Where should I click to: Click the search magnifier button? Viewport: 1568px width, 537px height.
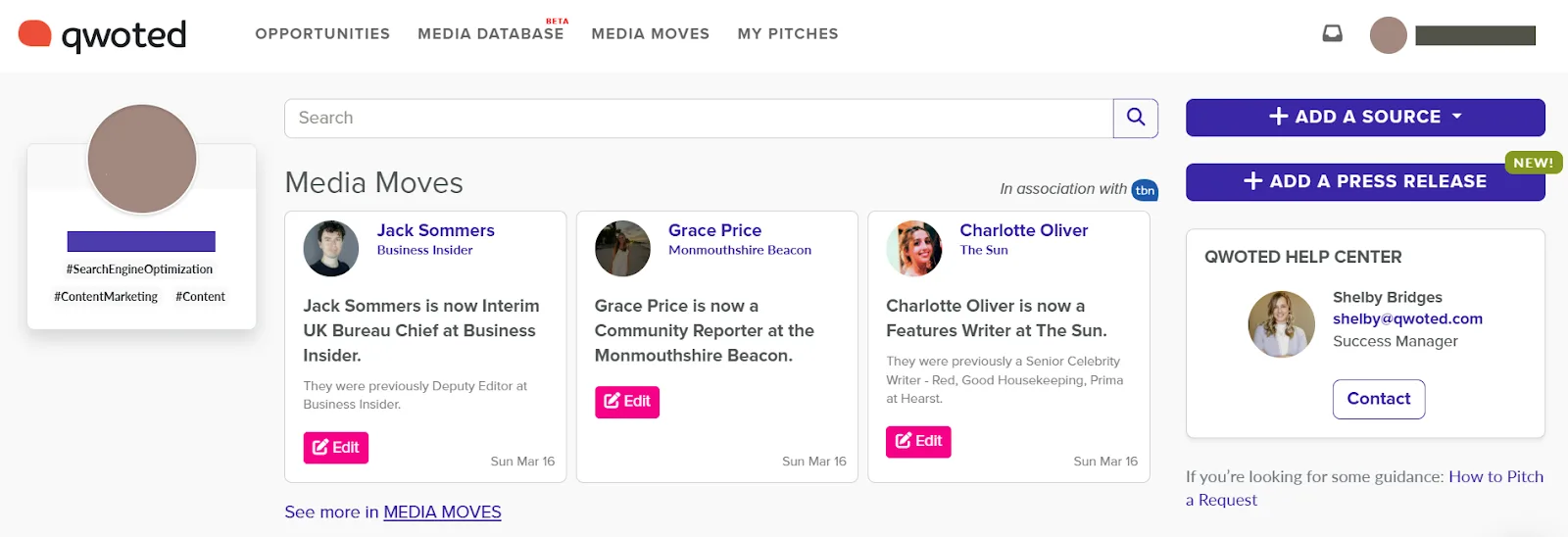coord(1136,118)
